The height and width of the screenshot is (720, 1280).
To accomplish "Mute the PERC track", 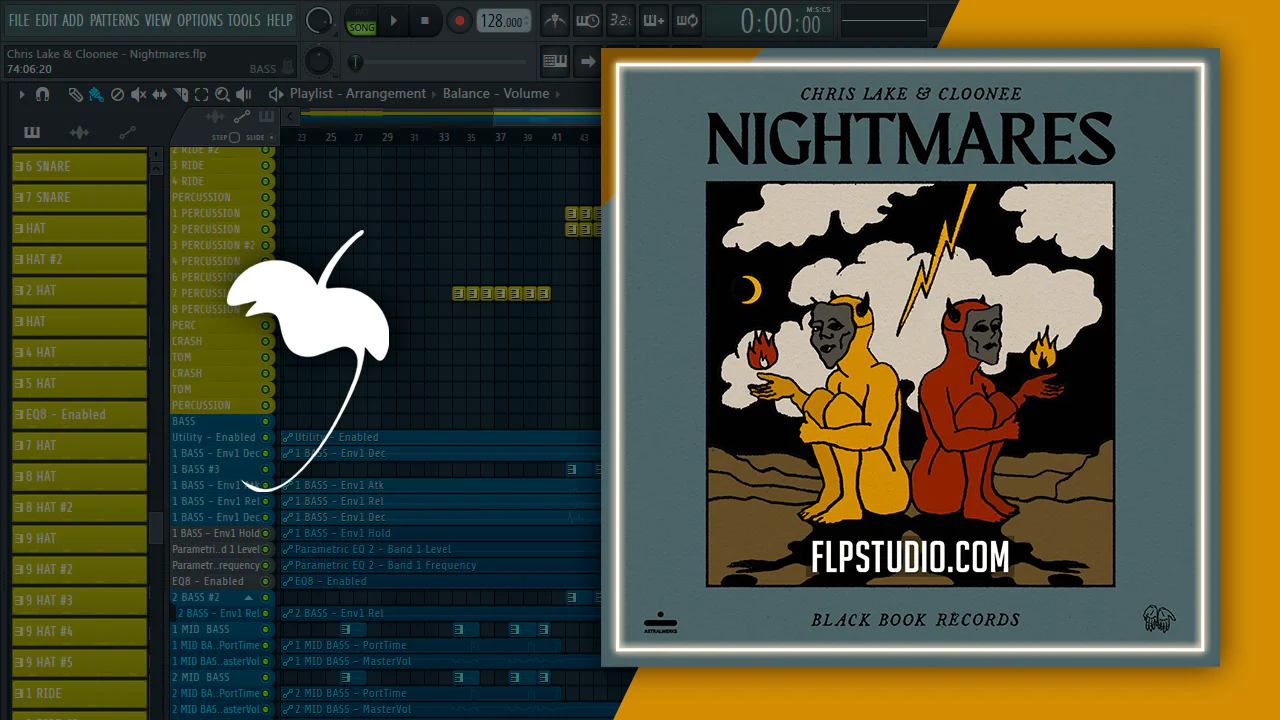I will 265,325.
